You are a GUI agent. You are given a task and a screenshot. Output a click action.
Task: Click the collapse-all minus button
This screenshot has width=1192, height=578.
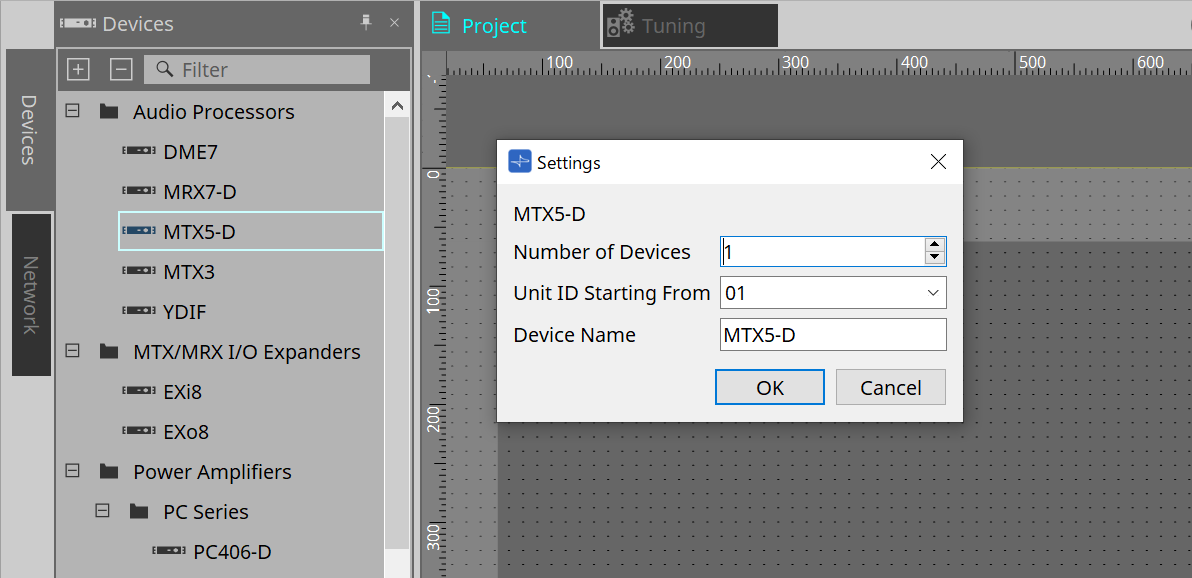click(120, 69)
